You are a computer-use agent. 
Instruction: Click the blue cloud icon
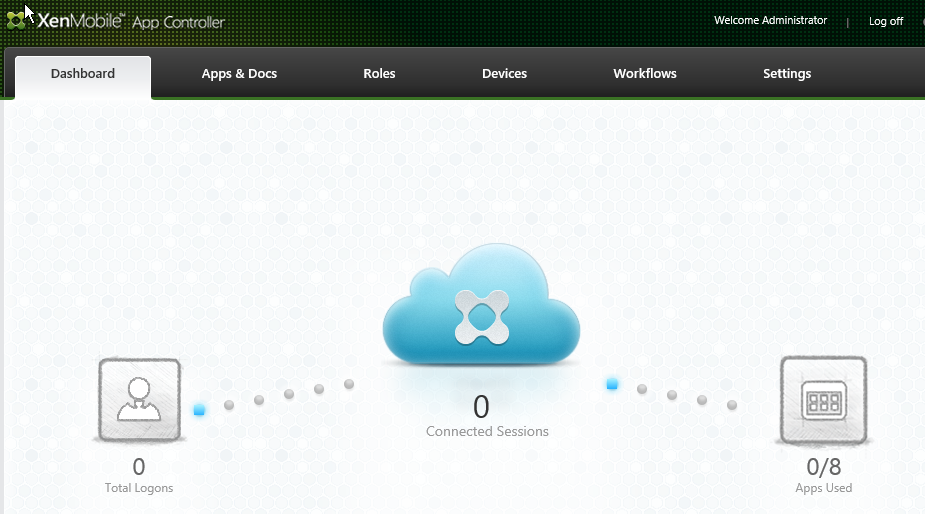click(481, 308)
